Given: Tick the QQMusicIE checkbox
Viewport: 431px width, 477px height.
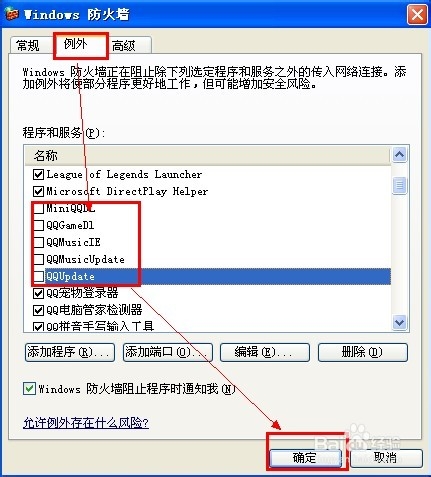Looking at the screenshot, I should pos(39,242).
